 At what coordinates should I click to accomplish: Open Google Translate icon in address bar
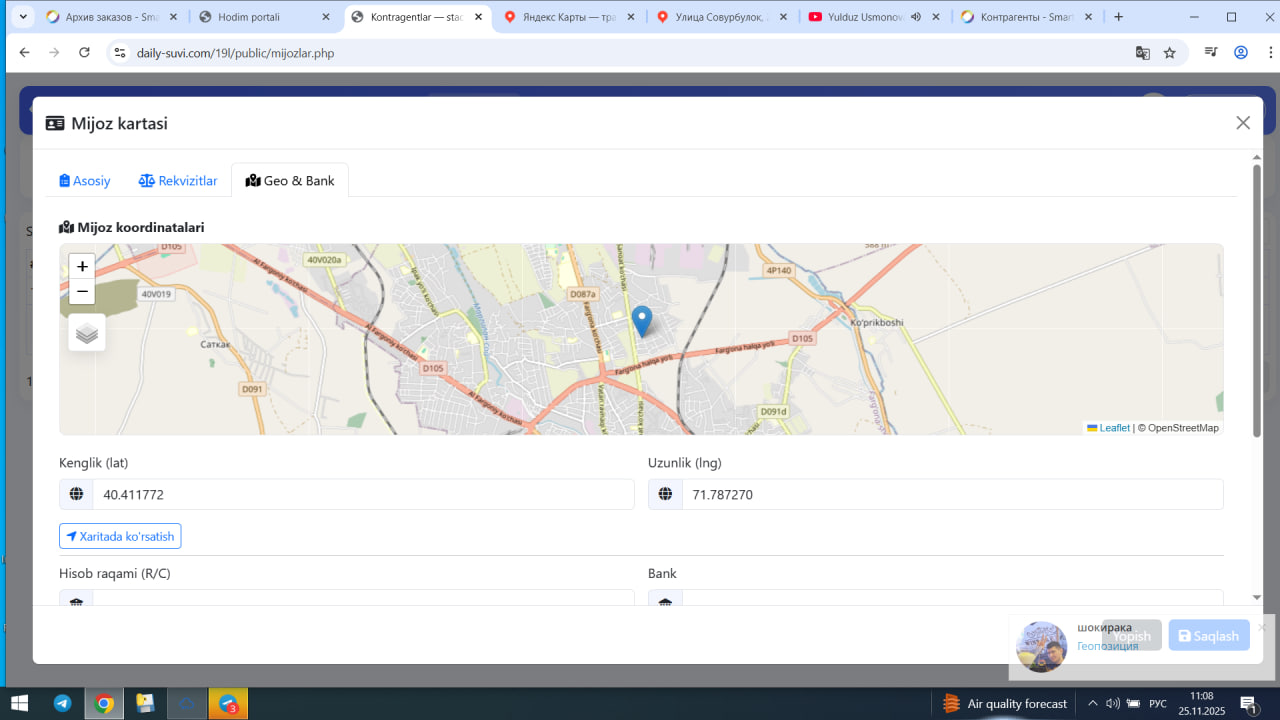(x=1142, y=53)
